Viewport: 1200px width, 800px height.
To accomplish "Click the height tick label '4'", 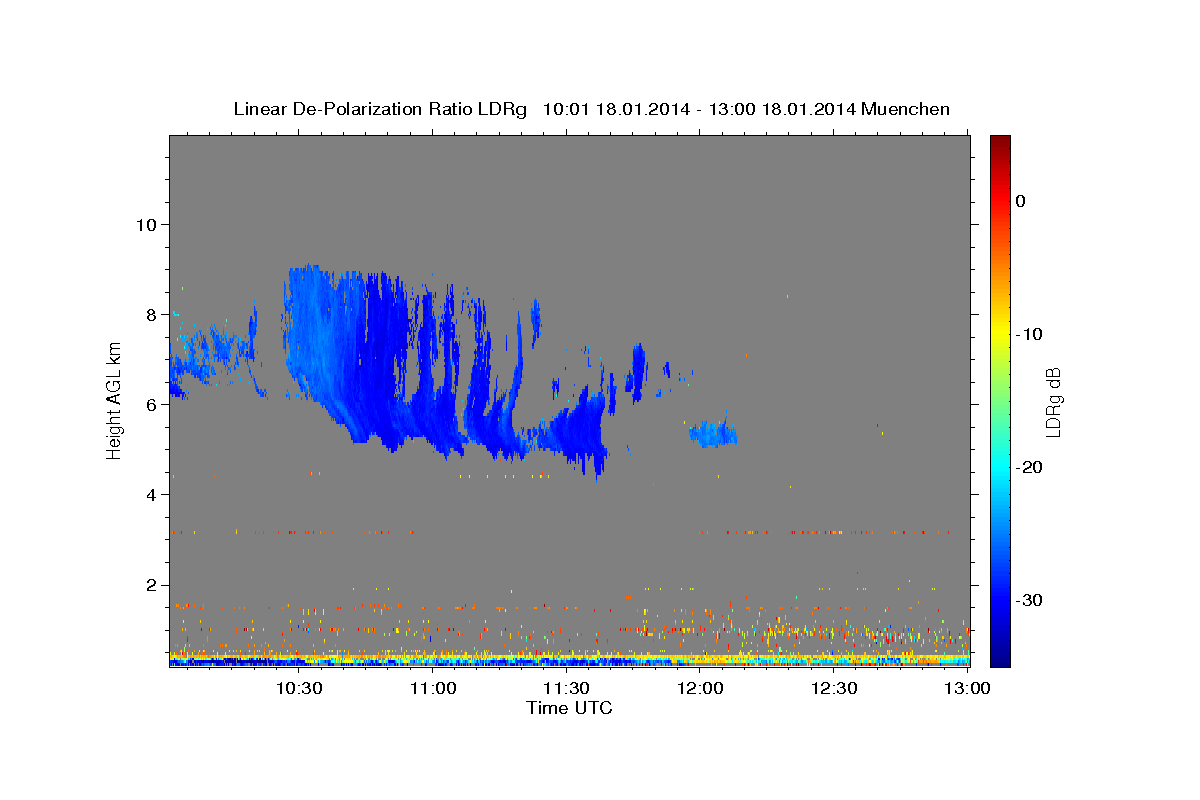I will tap(151, 494).
